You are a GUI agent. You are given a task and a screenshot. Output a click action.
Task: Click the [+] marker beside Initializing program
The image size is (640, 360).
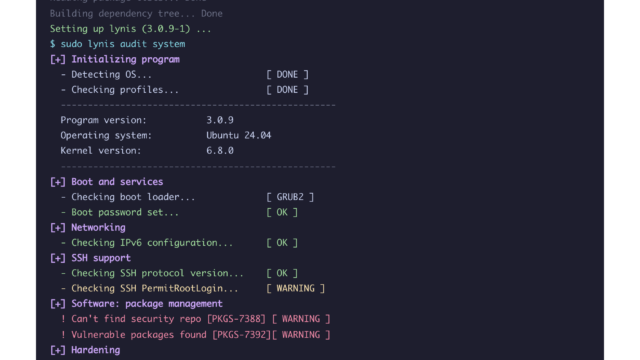58,60
